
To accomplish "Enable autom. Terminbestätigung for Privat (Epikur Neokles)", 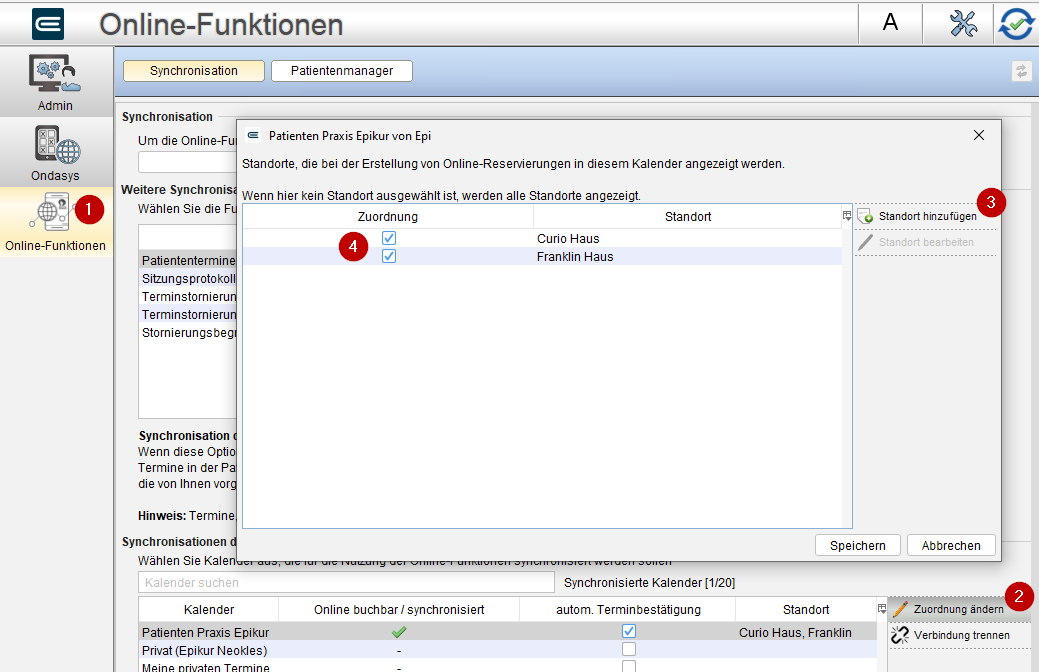I will tap(629, 649).
